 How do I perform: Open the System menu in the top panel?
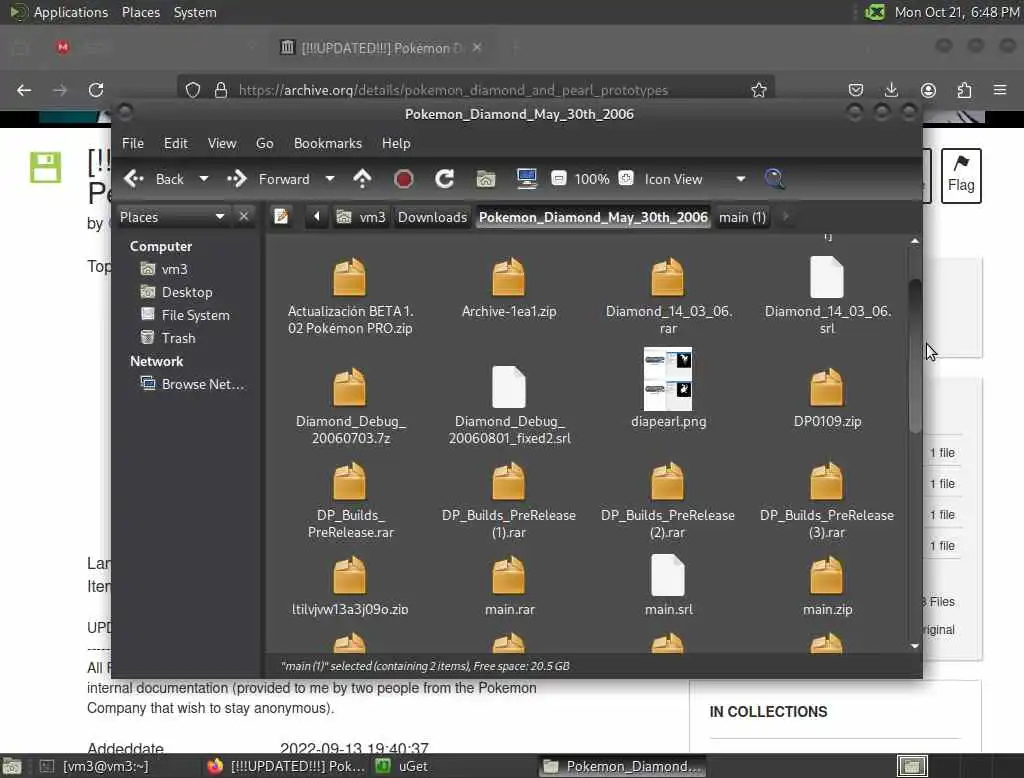click(x=195, y=12)
